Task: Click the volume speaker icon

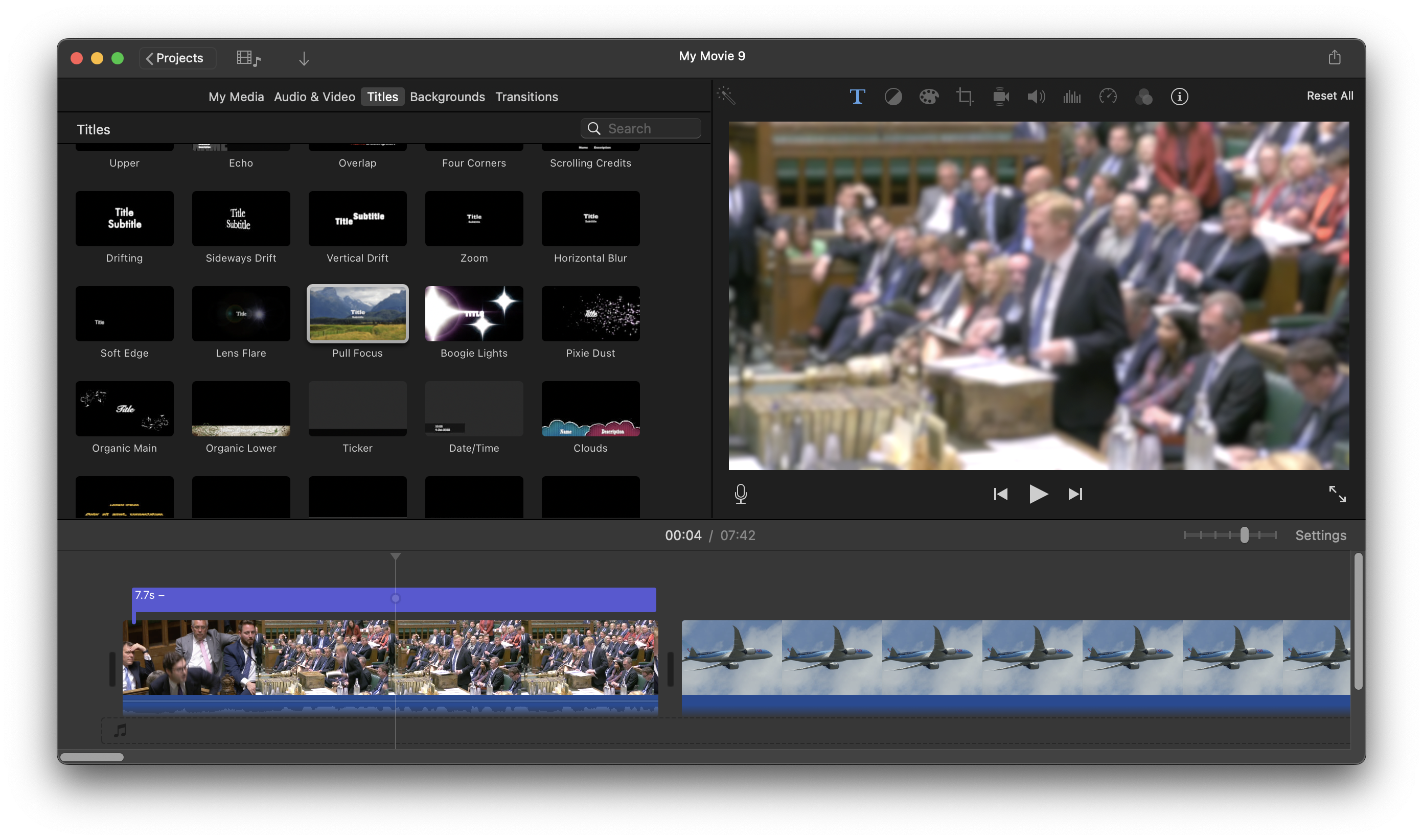Action: (x=1036, y=97)
